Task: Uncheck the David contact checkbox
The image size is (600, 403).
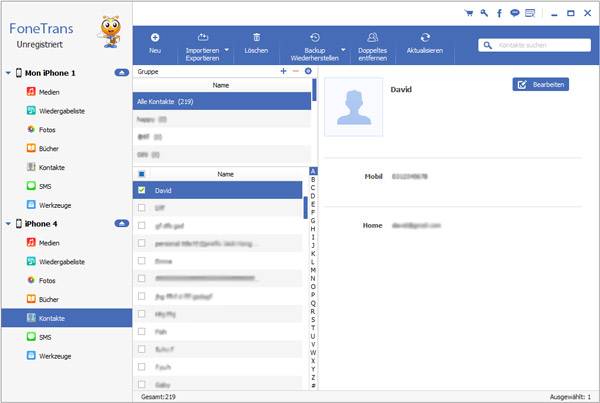Action: [x=141, y=189]
